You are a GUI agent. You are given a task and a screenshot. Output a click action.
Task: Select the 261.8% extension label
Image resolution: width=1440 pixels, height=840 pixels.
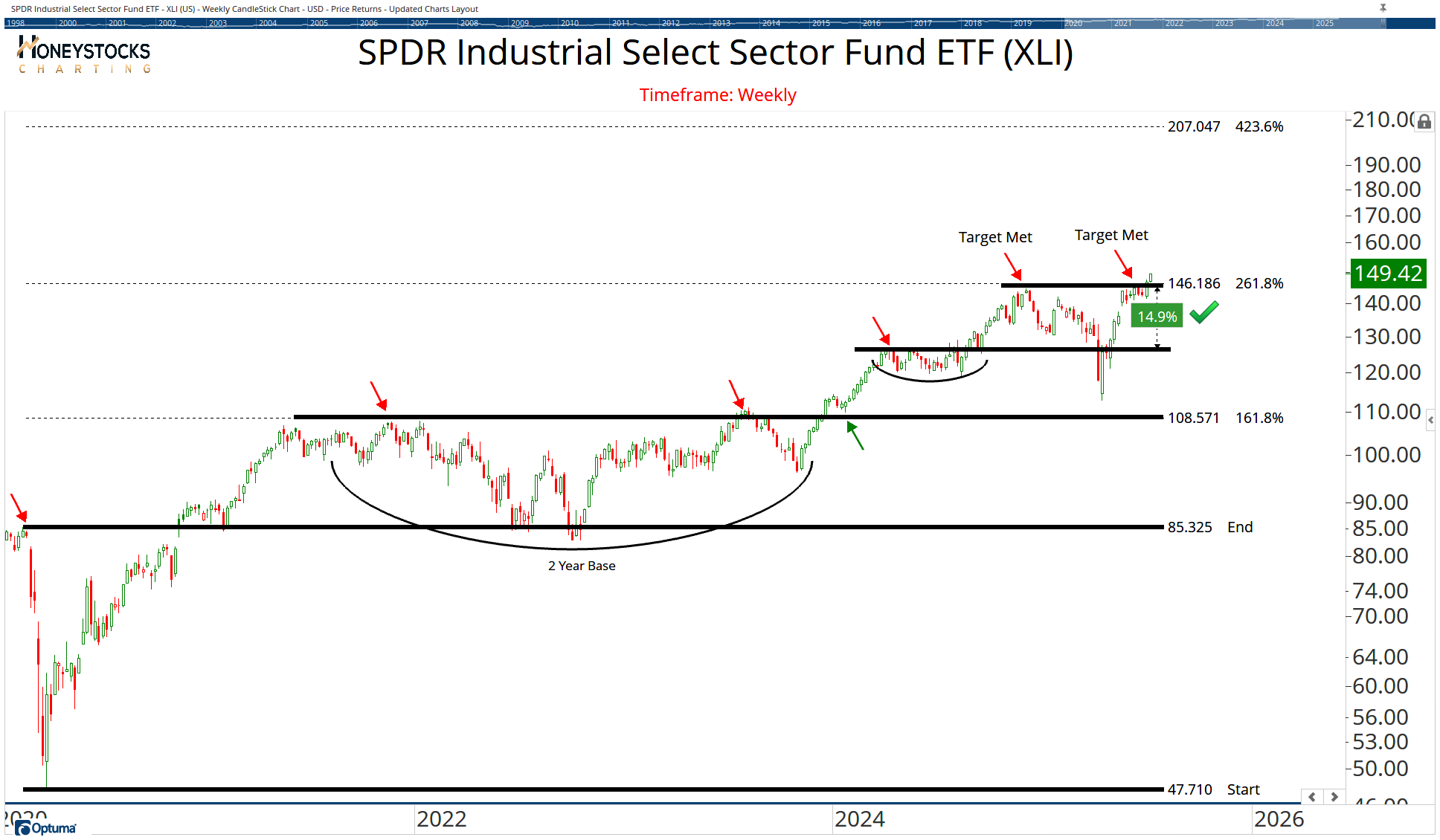coord(1260,282)
